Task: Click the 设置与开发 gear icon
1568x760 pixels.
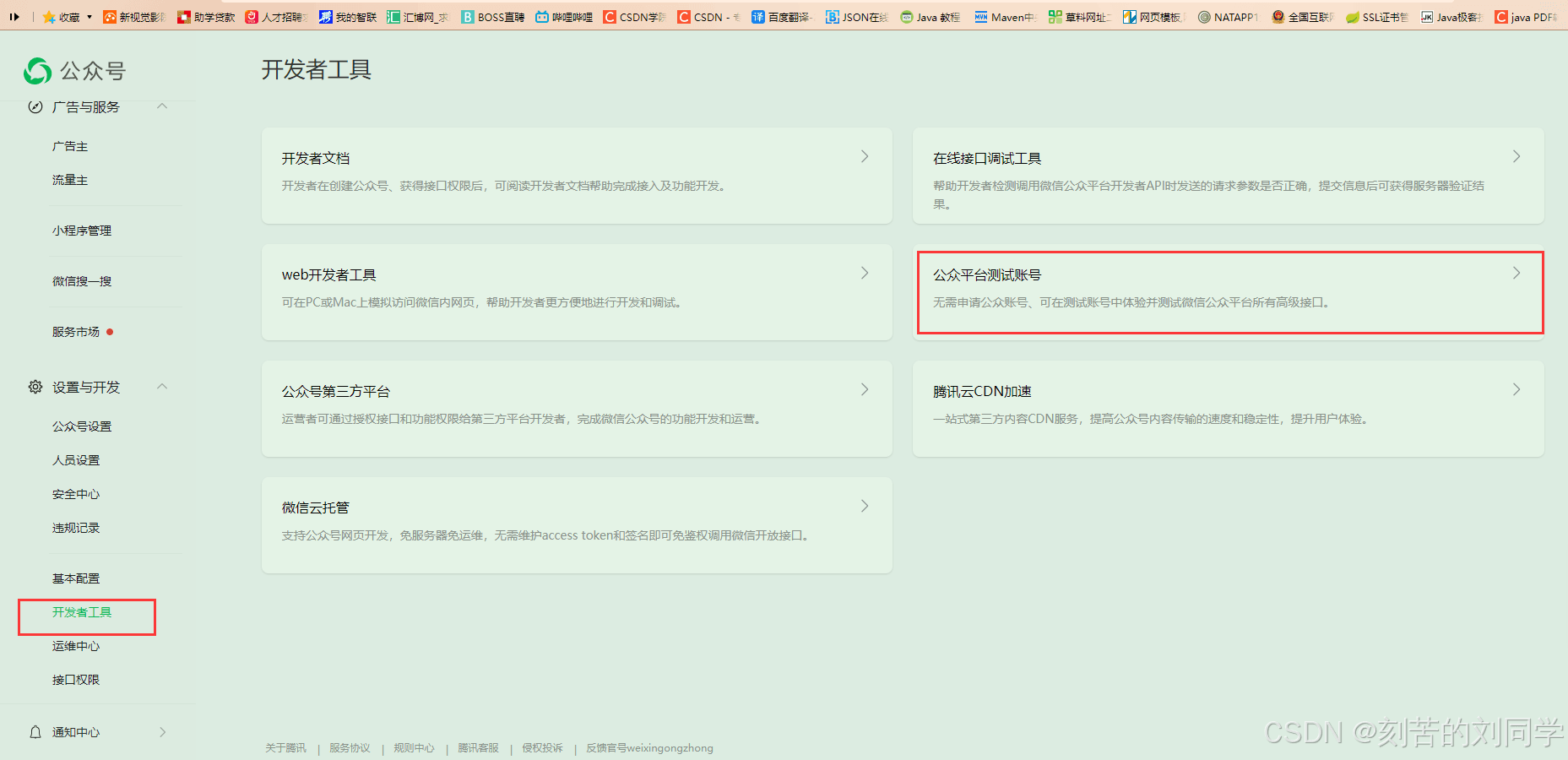Action: pos(35,387)
